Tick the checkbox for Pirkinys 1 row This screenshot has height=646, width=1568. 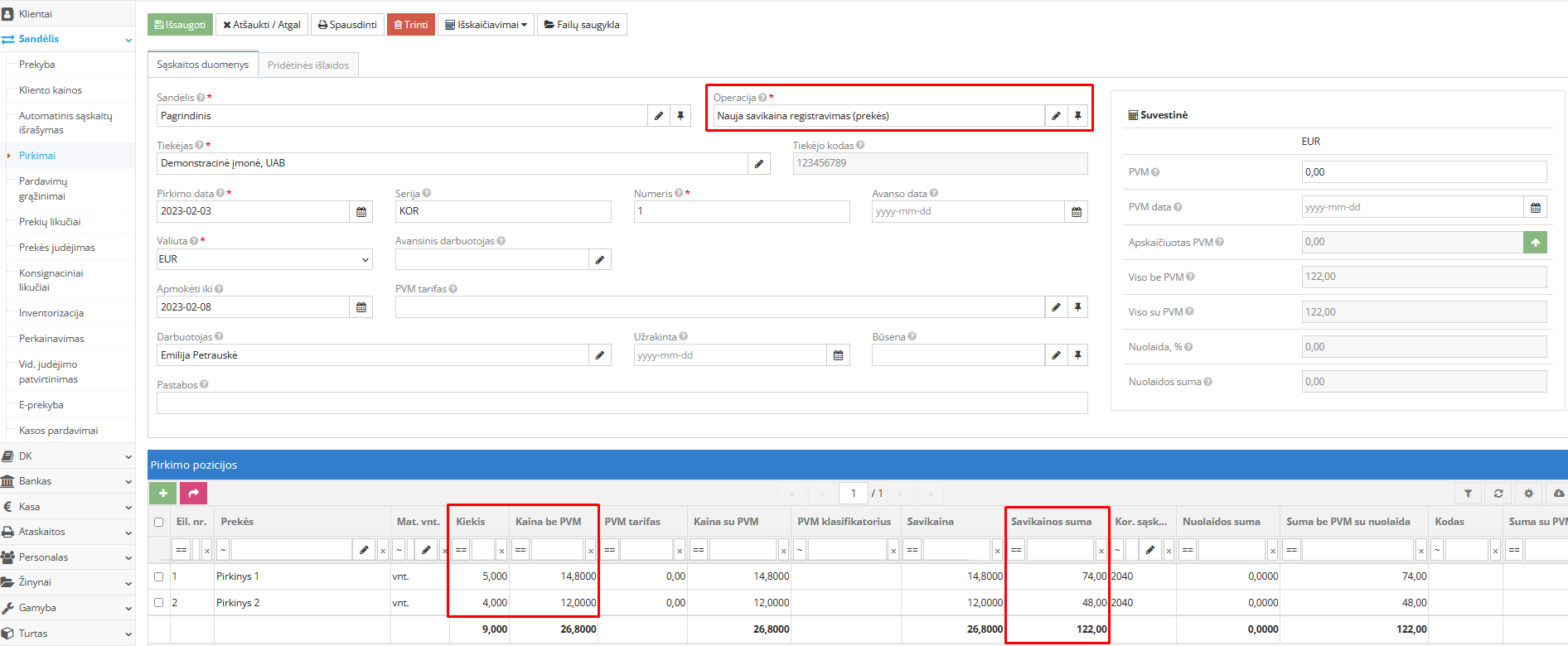coord(158,576)
